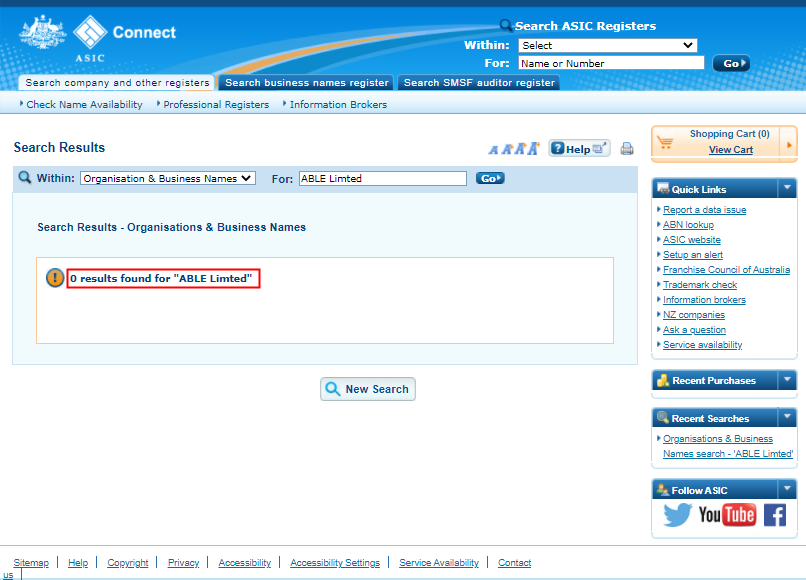Open the header Within Select dropdown
The width and height of the screenshot is (806, 580).
[x=608, y=45]
